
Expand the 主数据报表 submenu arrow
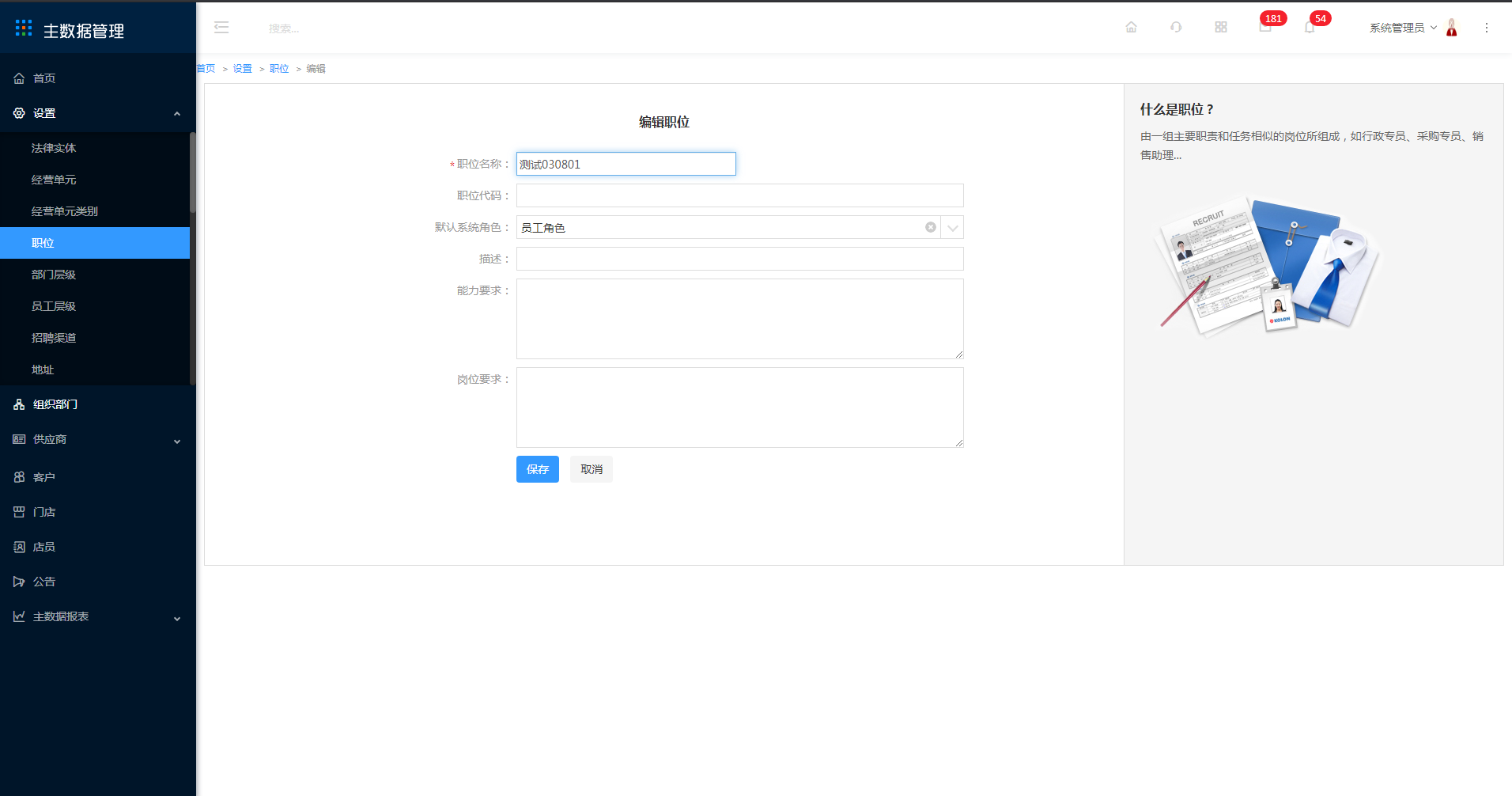pos(177,619)
